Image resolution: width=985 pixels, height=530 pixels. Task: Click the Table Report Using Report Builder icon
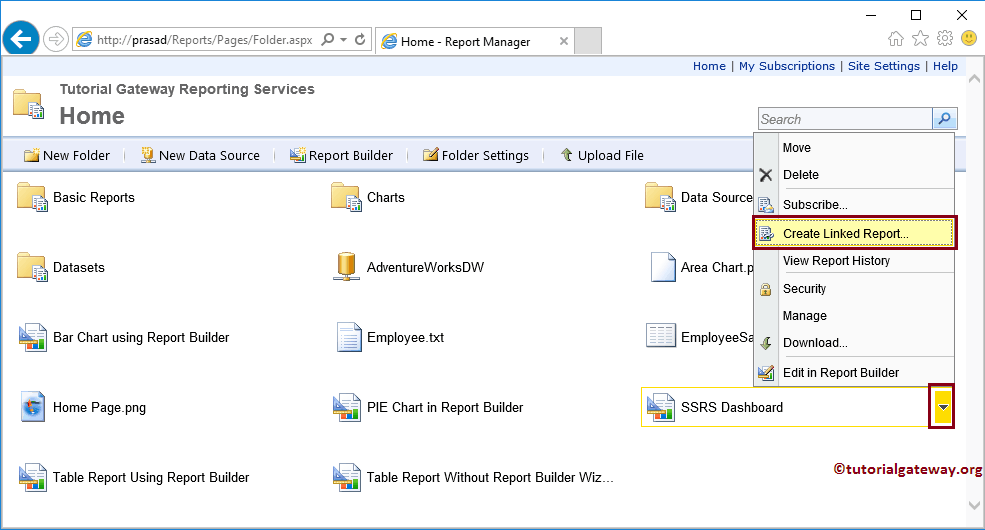(x=32, y=477)
